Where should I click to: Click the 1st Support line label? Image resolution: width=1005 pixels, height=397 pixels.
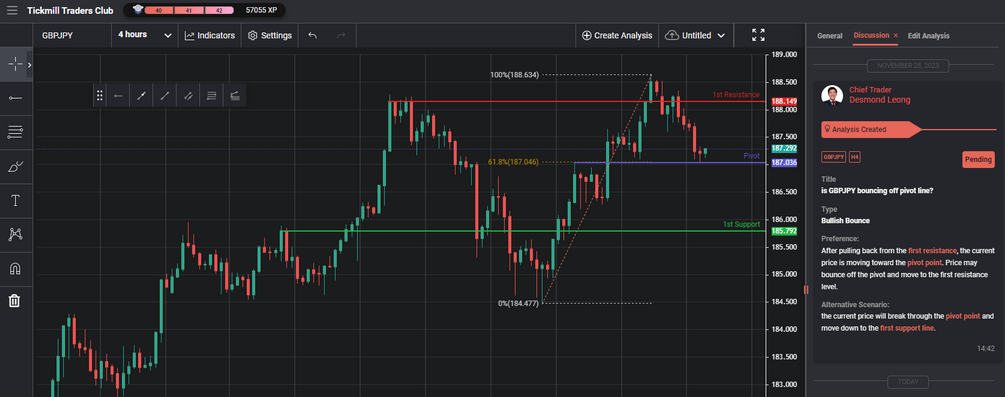pos(741,224)
